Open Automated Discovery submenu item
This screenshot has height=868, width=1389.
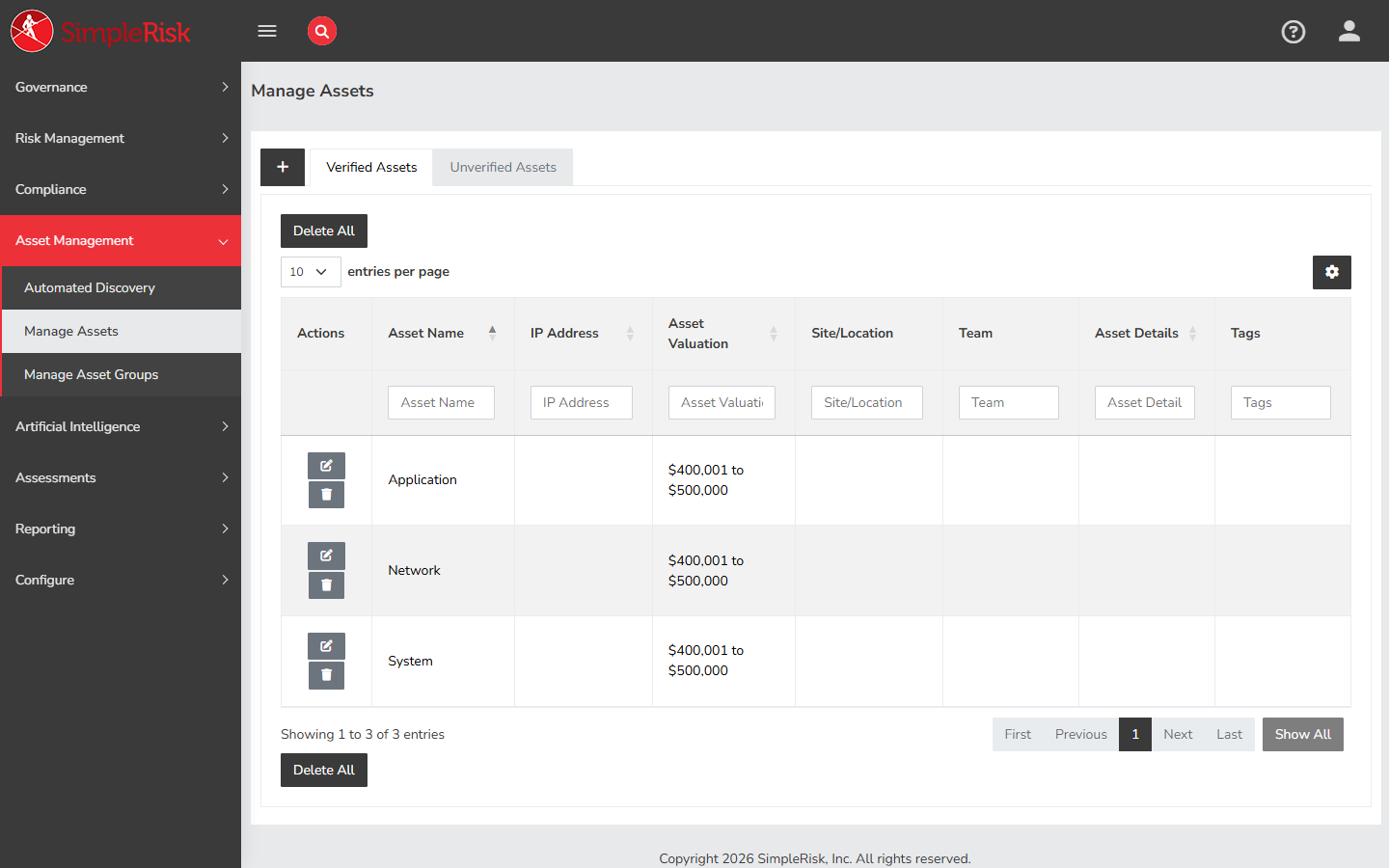(122, 287)
